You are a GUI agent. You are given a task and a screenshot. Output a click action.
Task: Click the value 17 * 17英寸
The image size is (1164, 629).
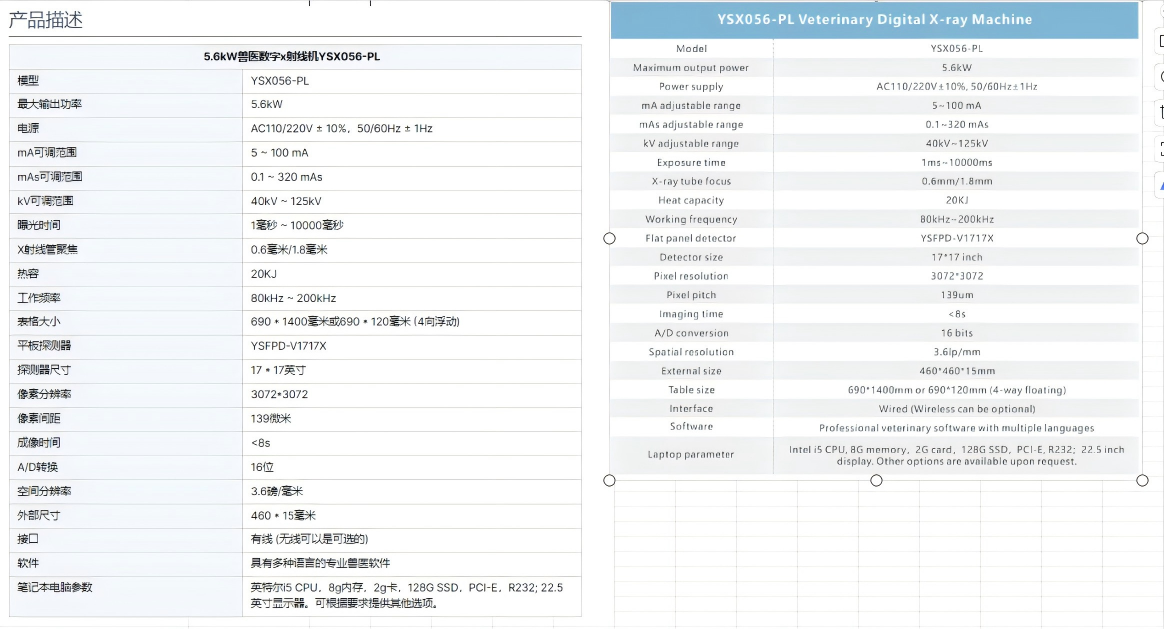click(278, 370)
